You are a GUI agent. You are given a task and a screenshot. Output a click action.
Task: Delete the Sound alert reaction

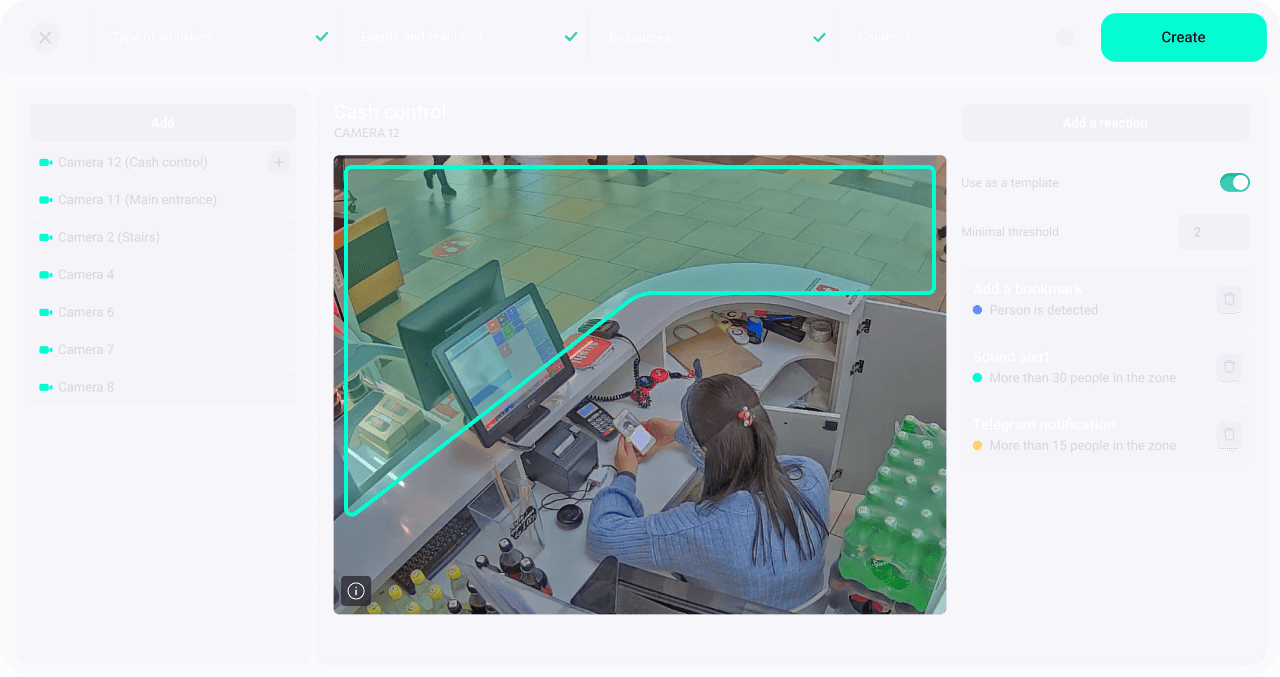pyautogui.click(x=1230, y=367)
